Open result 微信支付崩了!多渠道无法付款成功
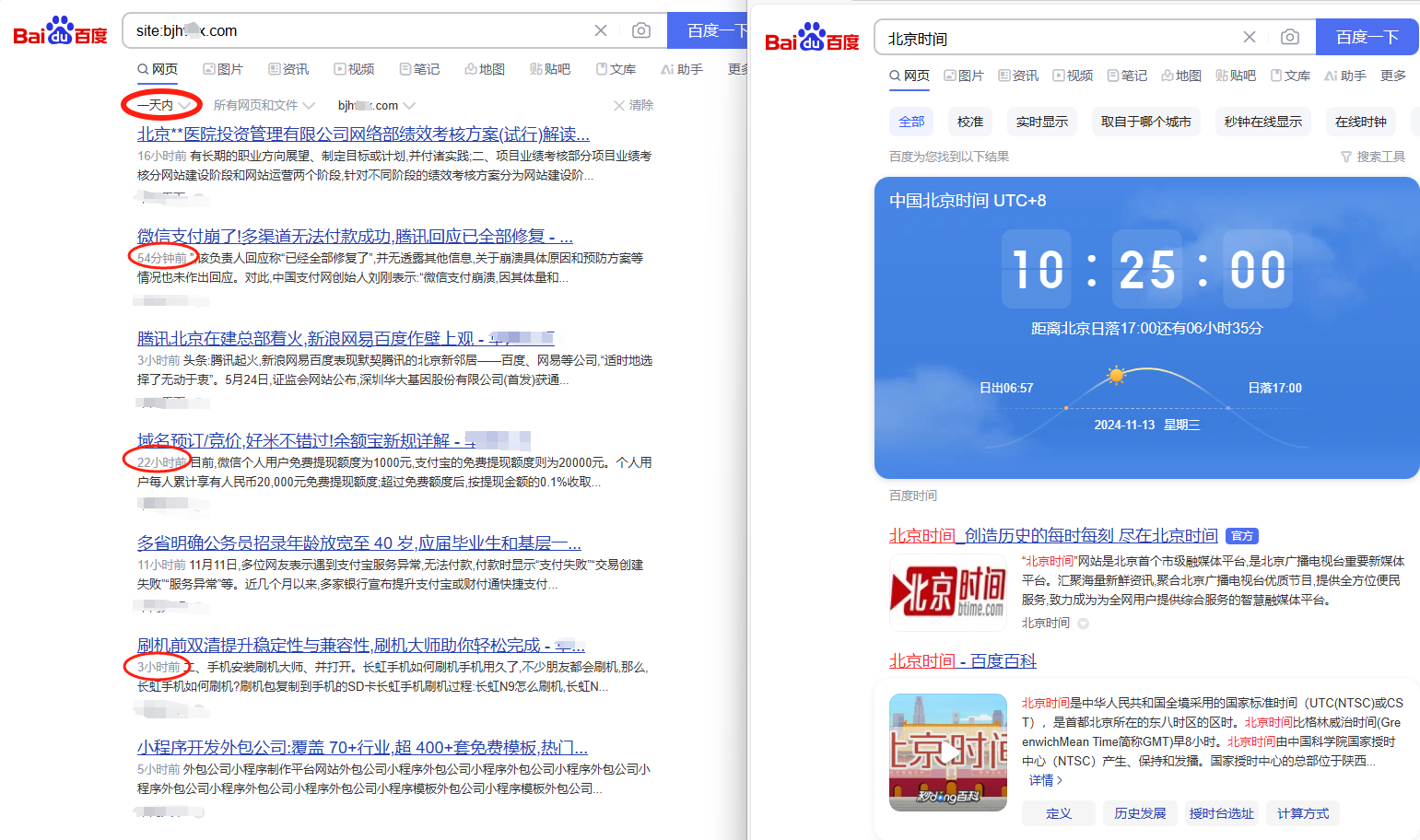The width and height of the screenshot is (1420, 840). coord(355,236)
